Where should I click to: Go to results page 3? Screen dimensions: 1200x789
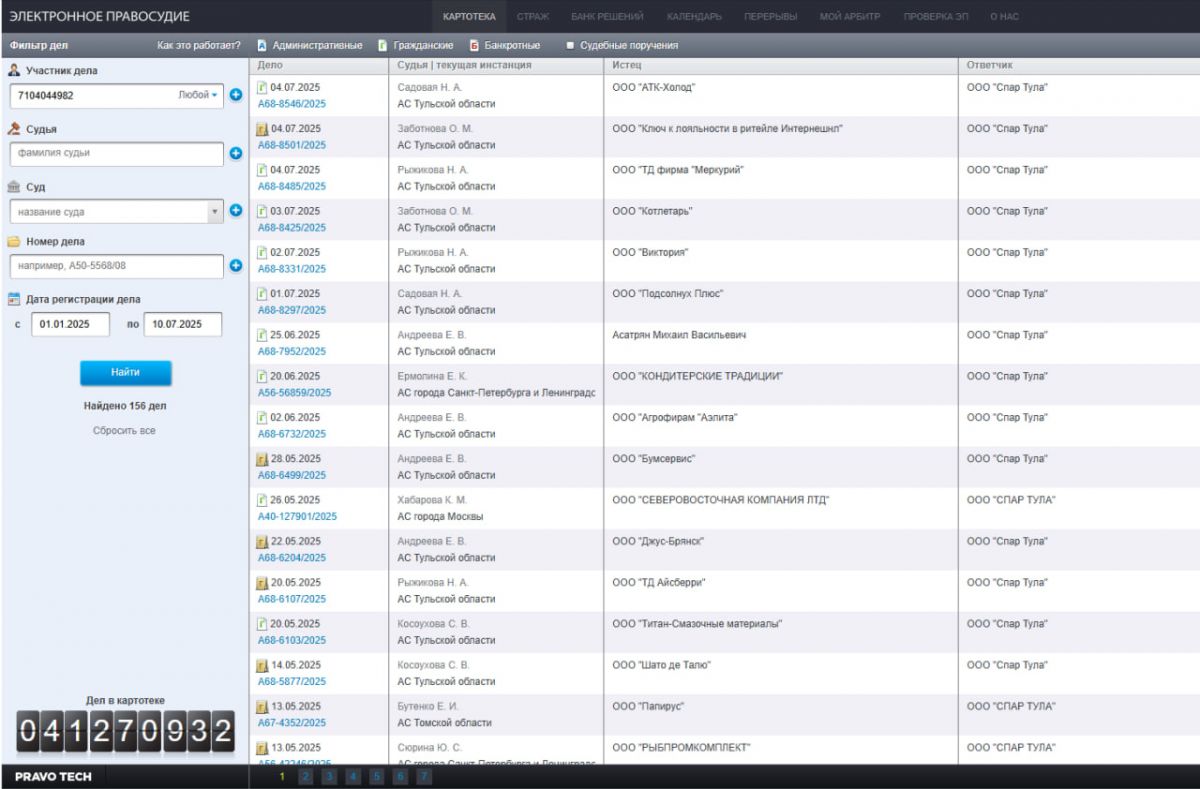329,776
